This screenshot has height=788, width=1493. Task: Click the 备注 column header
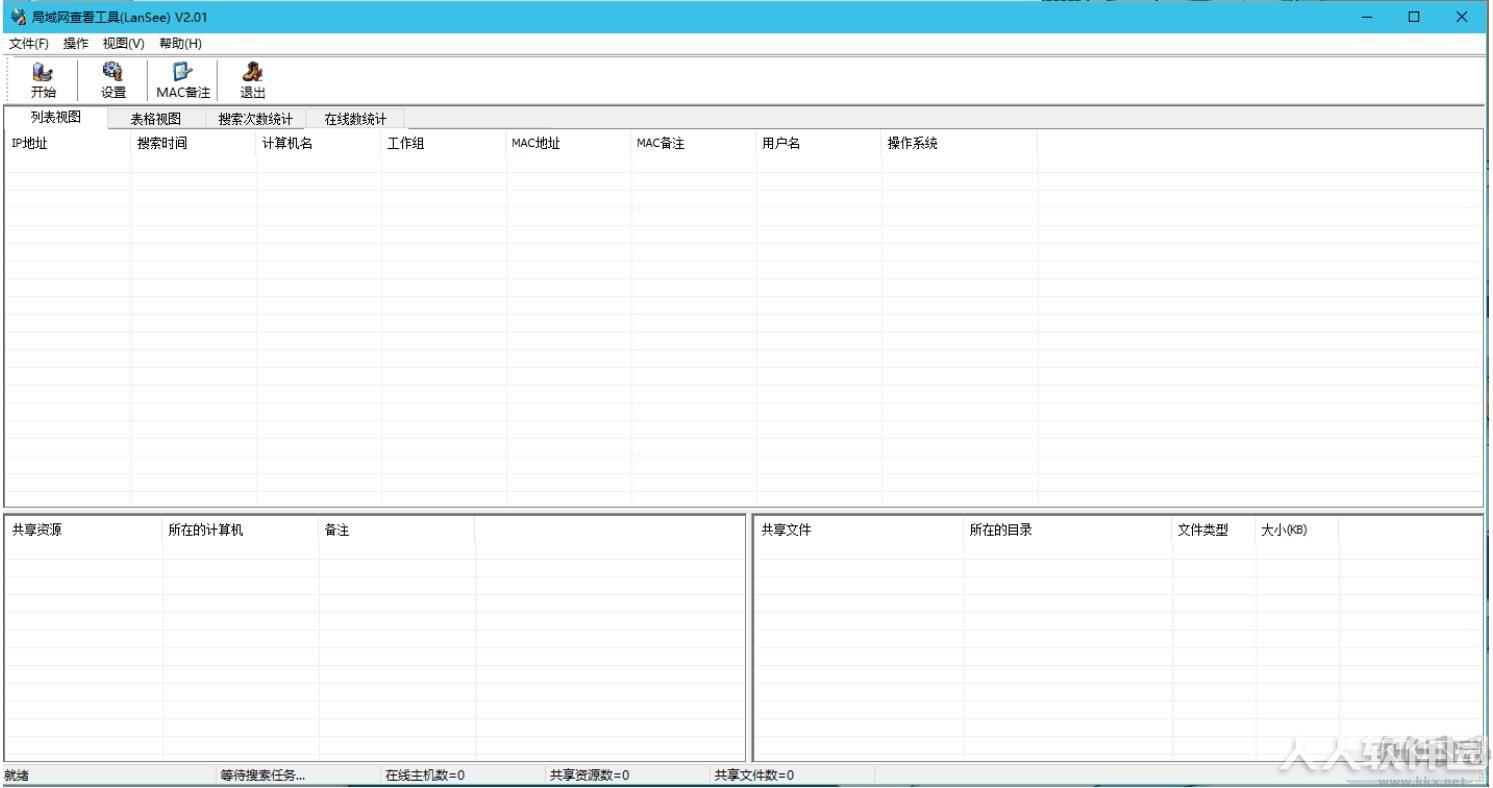coord(397,530)
